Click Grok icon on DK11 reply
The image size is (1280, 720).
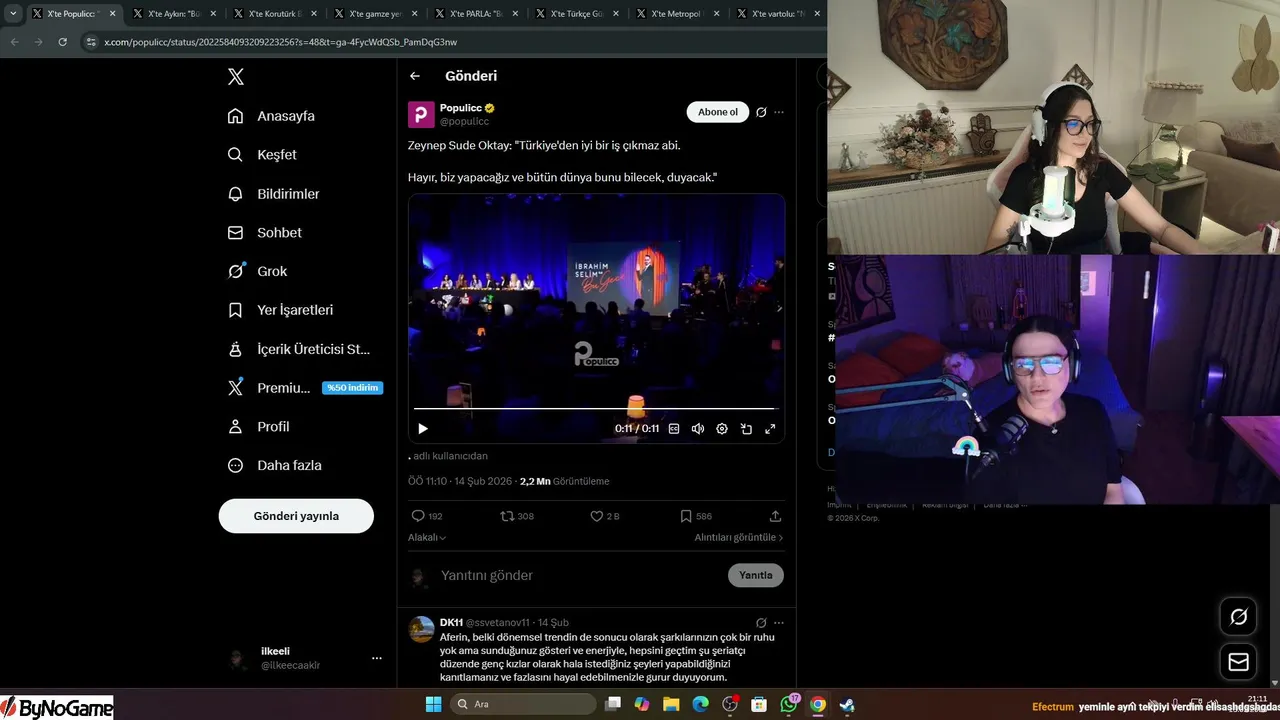click(x=761, y=622)
